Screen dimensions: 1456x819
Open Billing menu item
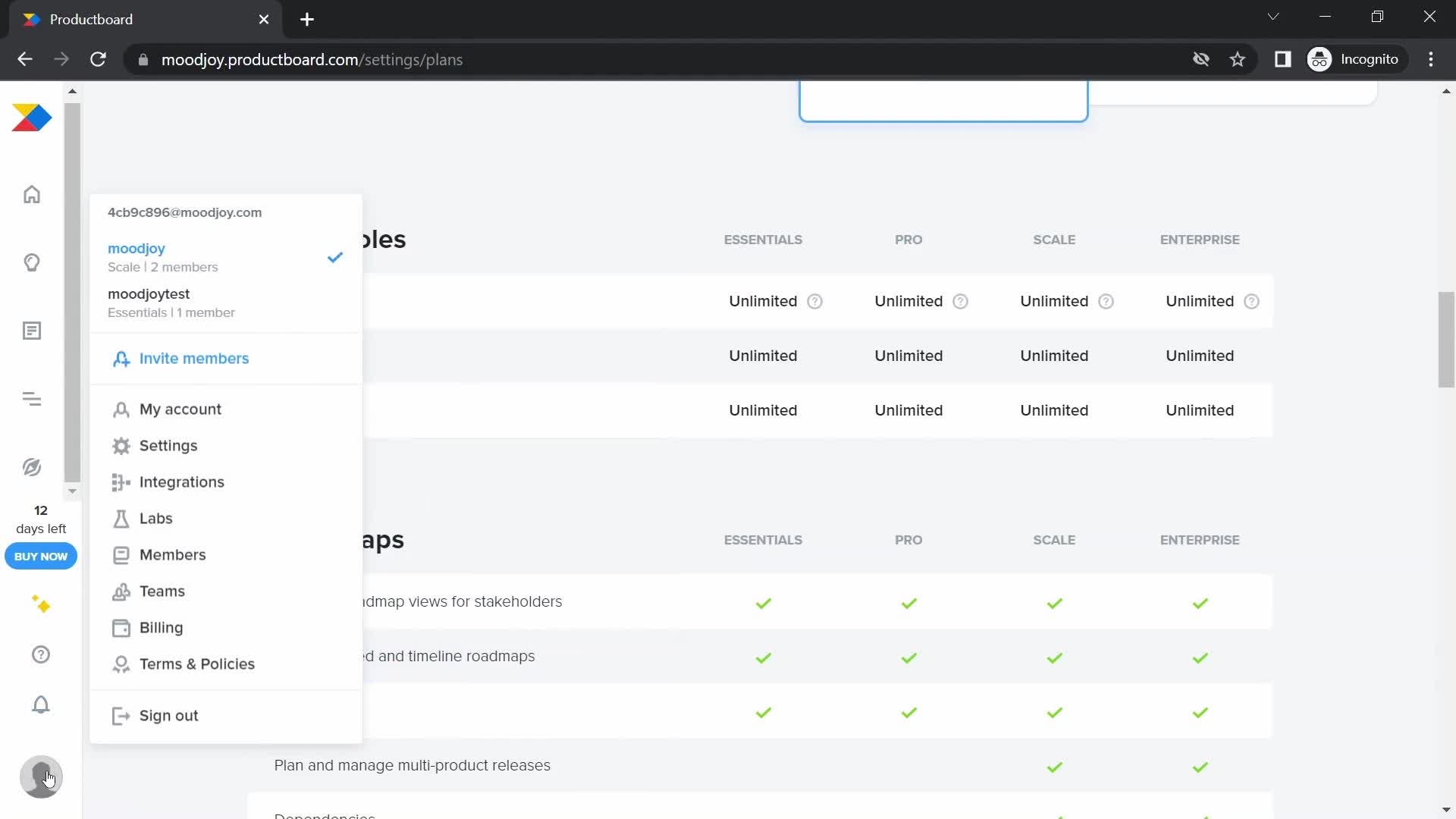point(225,628)
